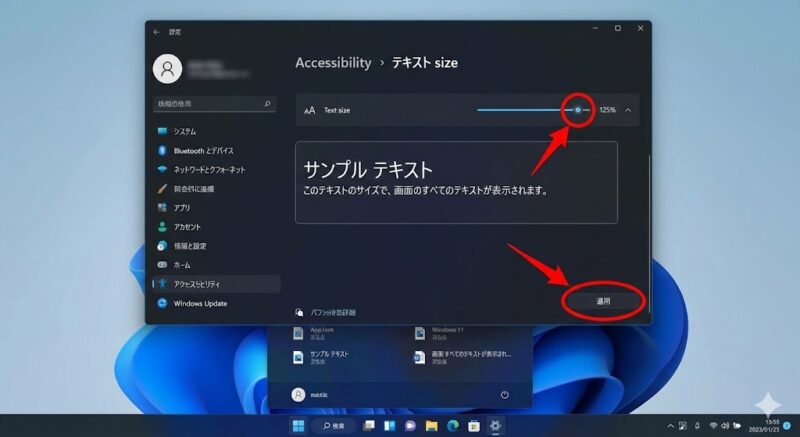
Task: Click the Text size slider thumb
Action: pyautogui.click(x=578, y=110)
